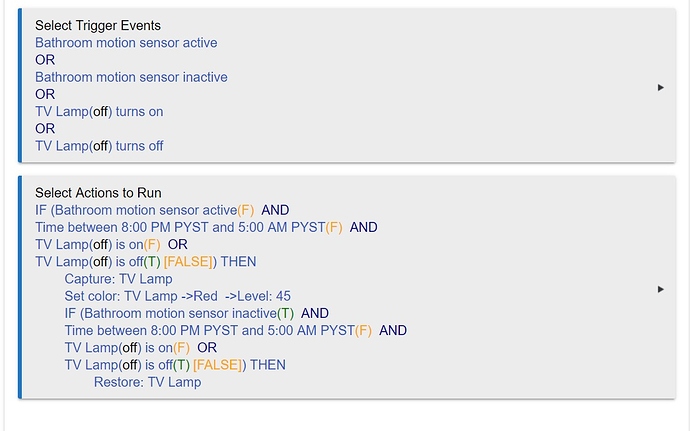
Task: Click the Capture: TV Lamp action
Action: (x=118, y=279)
